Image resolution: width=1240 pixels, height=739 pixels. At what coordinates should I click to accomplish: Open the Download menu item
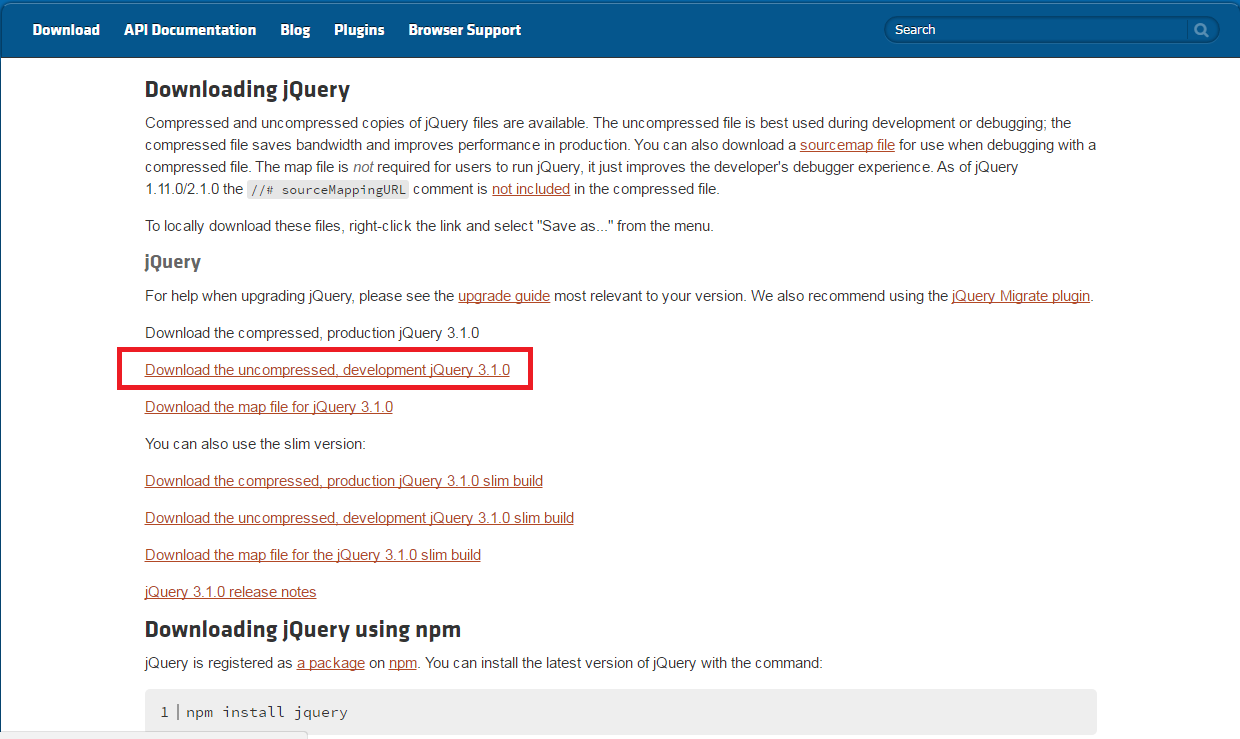[66, 30]
